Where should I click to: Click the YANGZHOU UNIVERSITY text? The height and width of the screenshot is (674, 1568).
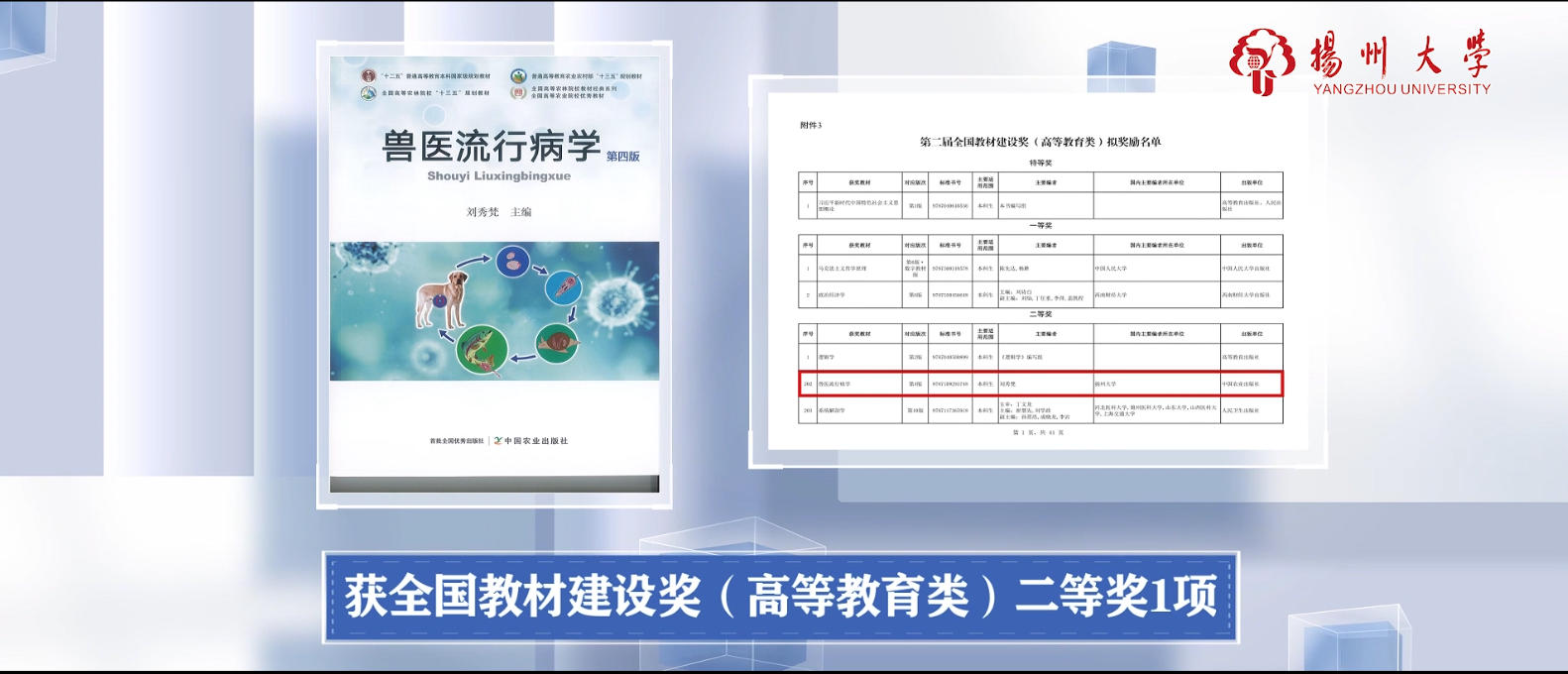[1401, 89]
